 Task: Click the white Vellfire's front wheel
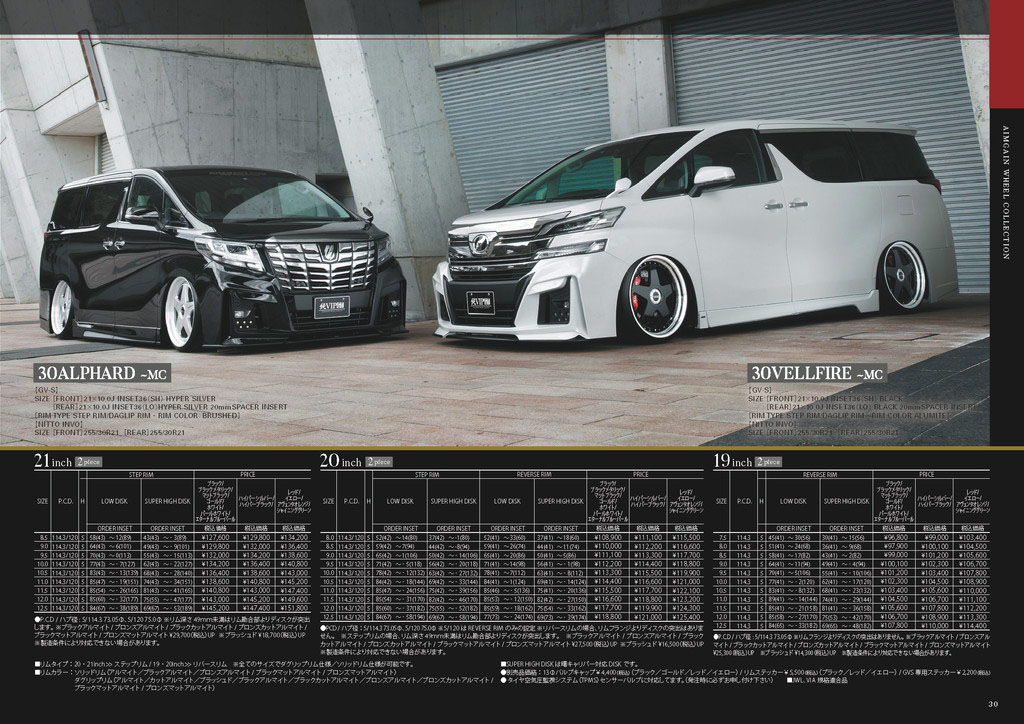657,297
